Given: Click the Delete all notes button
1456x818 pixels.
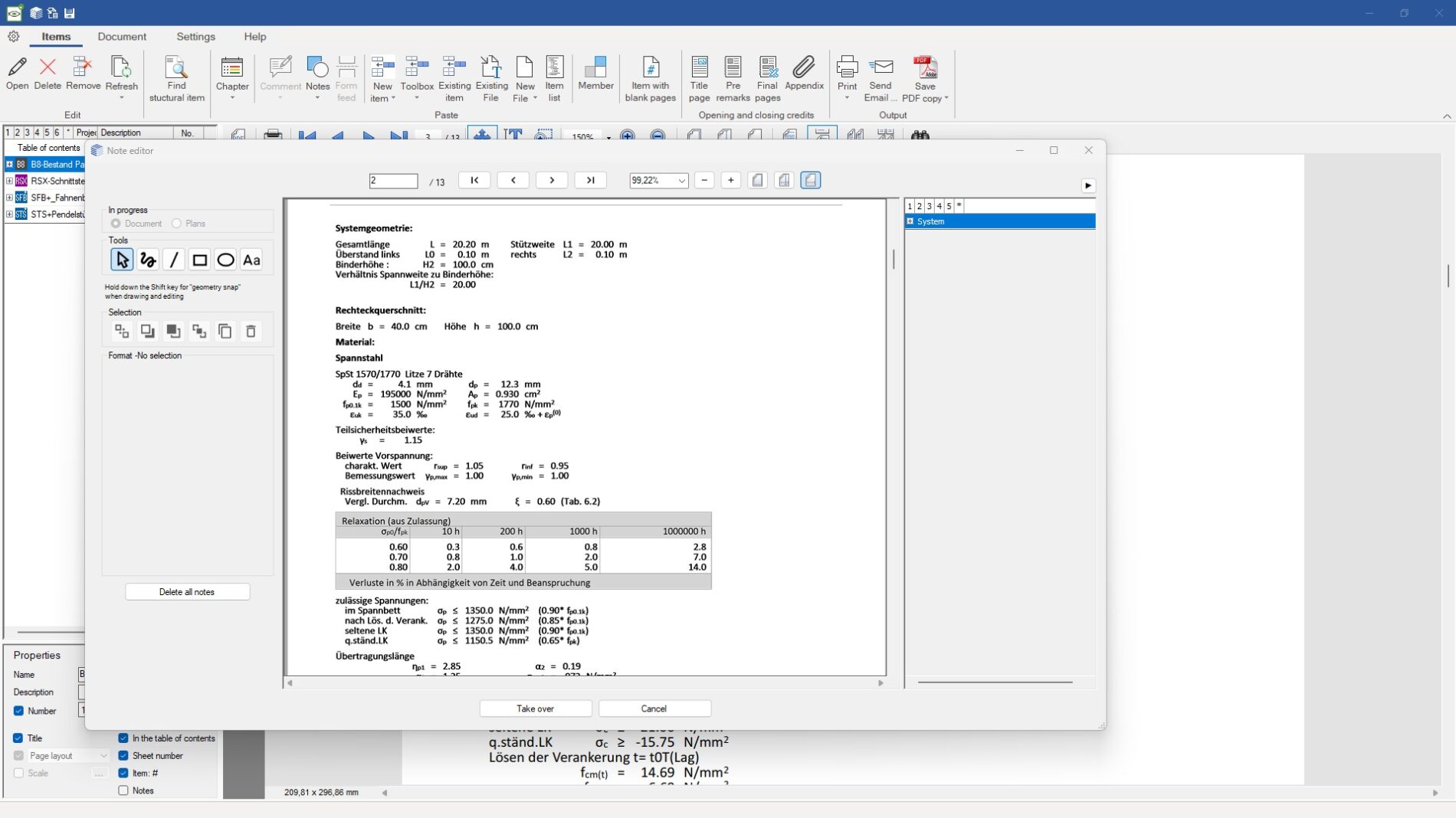Looking at the screenshot, I should (x=187, y=592).
